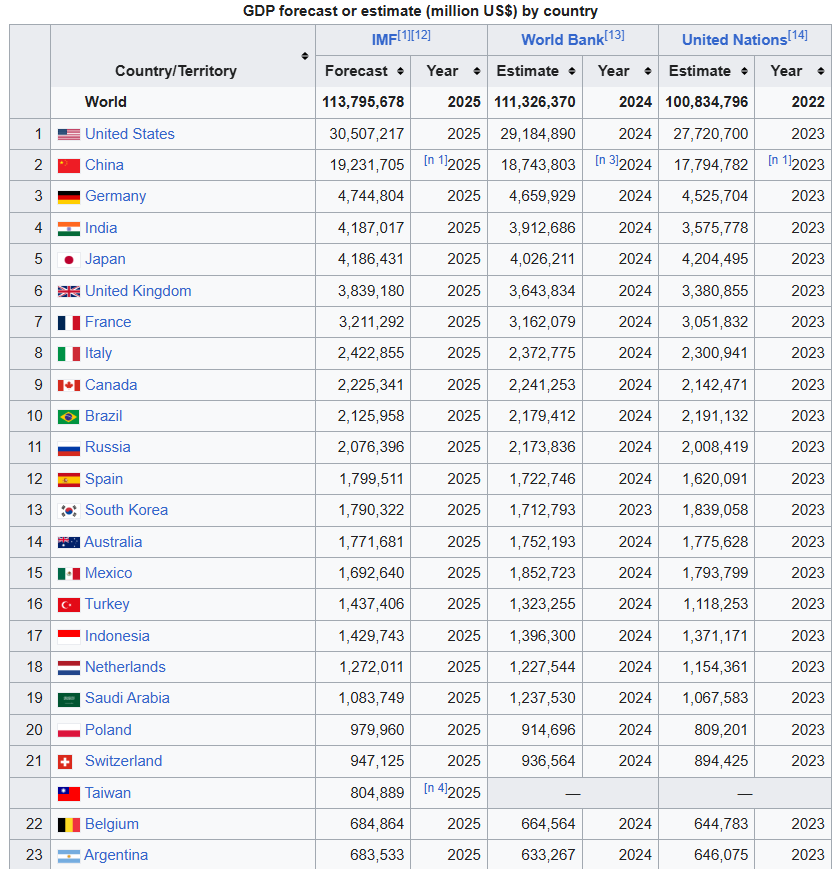Viewport: 836px width, 869px height.
Task: Open the IMF header link
Action: [x=384, y=40]
